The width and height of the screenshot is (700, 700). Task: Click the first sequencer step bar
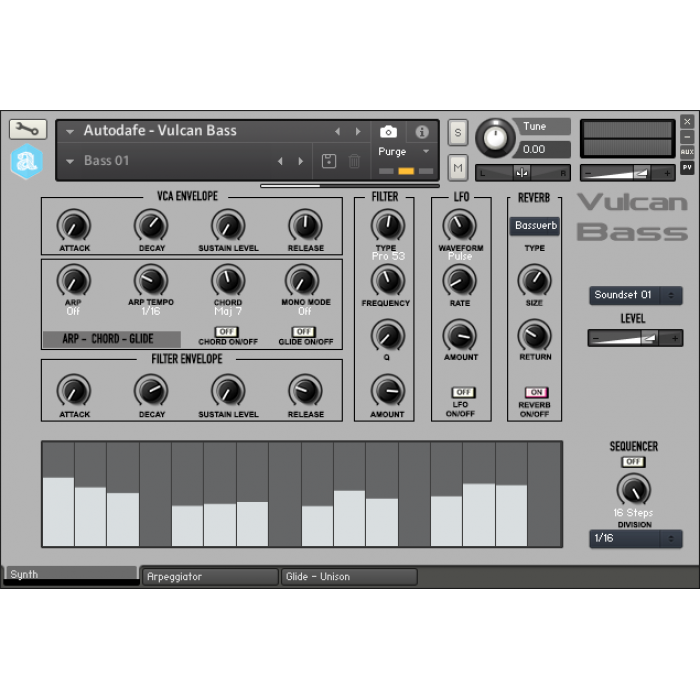click(x=58, y=512)
